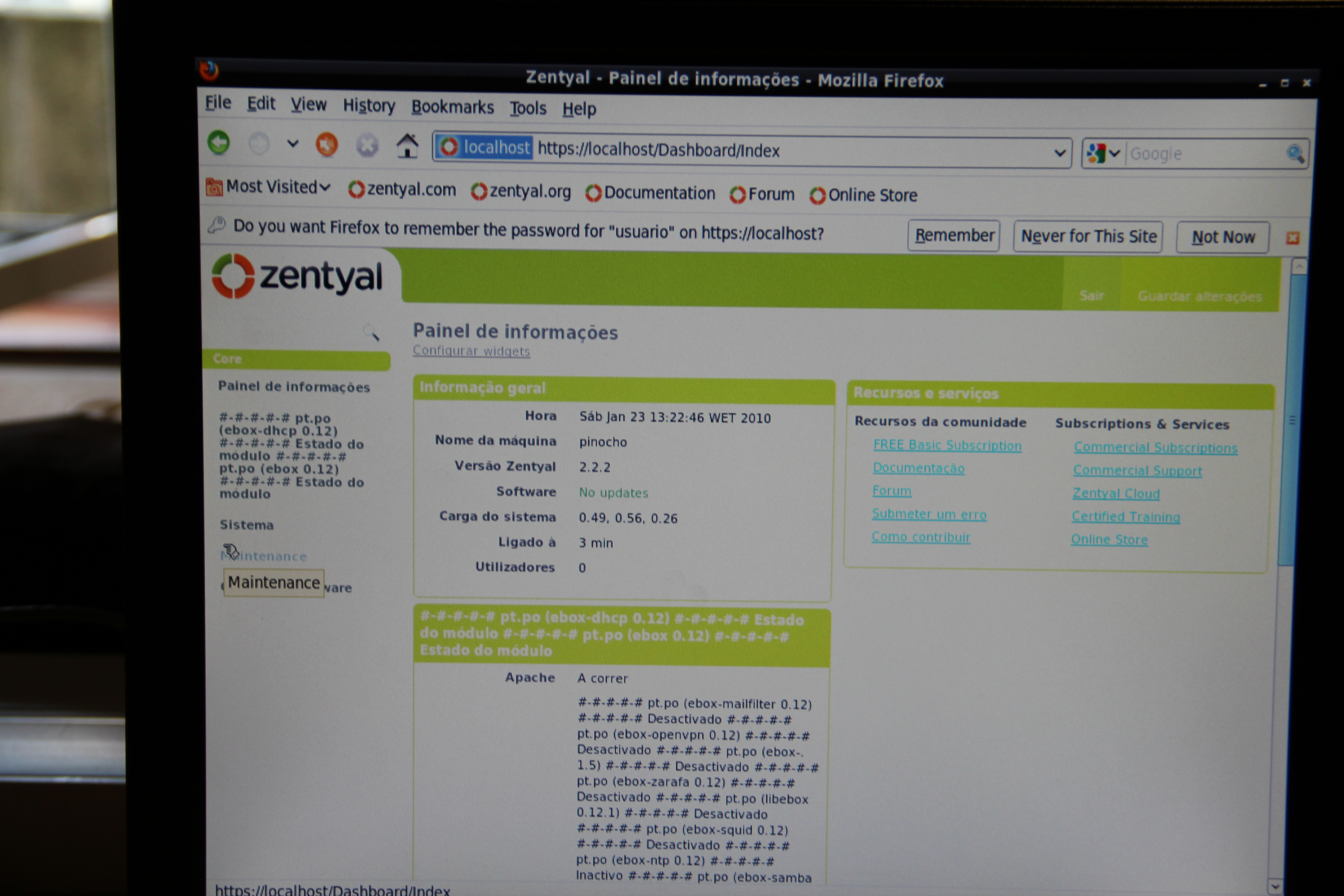Dismiss password prompt with Not Now
The height and width of the screenshot is (896, 1344).
point(1223,237)
